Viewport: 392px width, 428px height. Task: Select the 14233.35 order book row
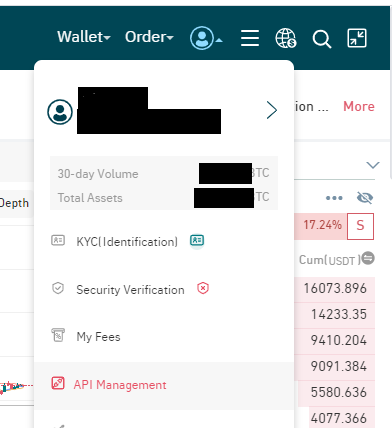(x=335, y=314)
